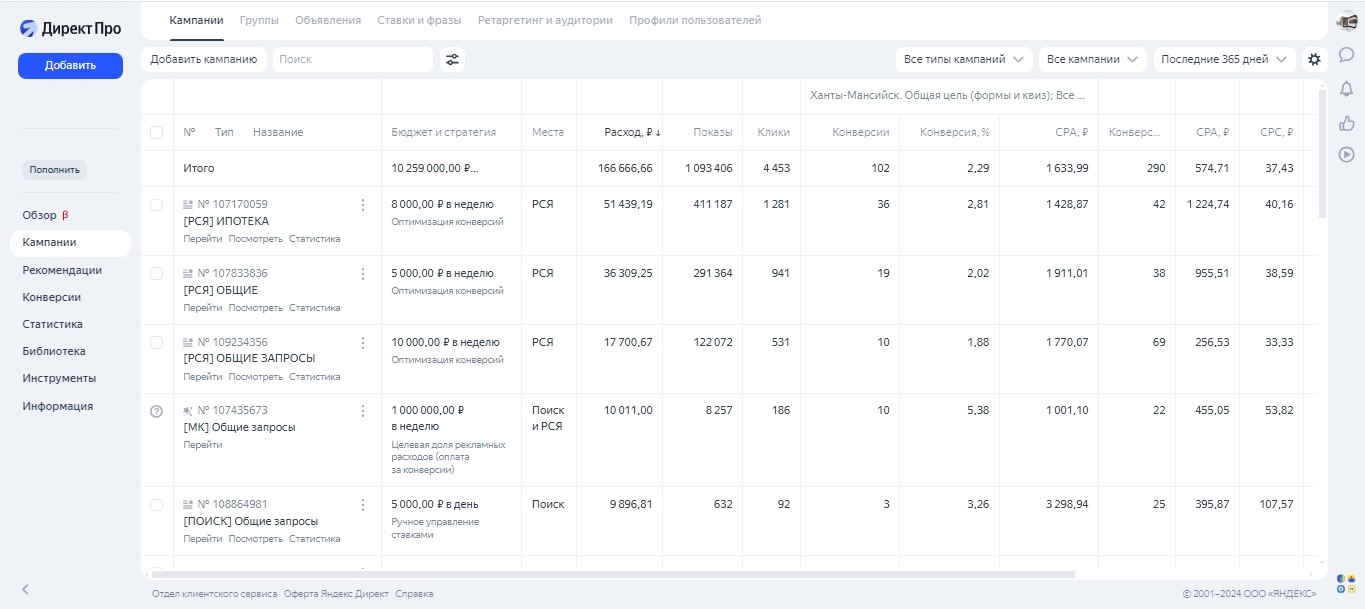Open the notifications bell icon
Viewport: 1365px width, 609px height.
[x=1346, y=89]
